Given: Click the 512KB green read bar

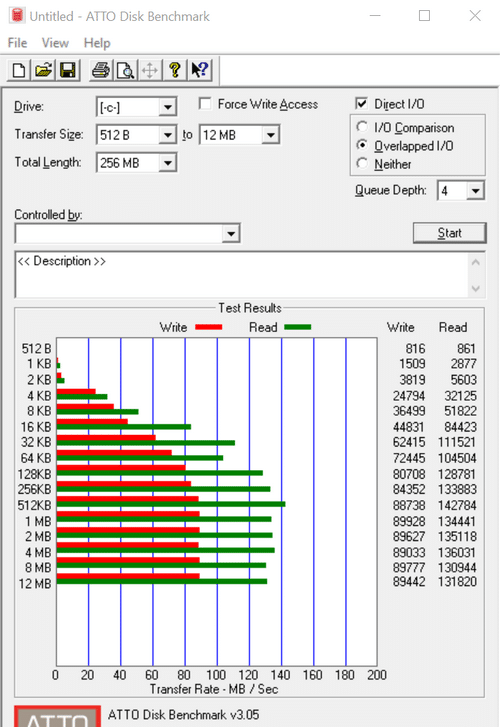Looking at the screenshot, I should click(171, 504).
